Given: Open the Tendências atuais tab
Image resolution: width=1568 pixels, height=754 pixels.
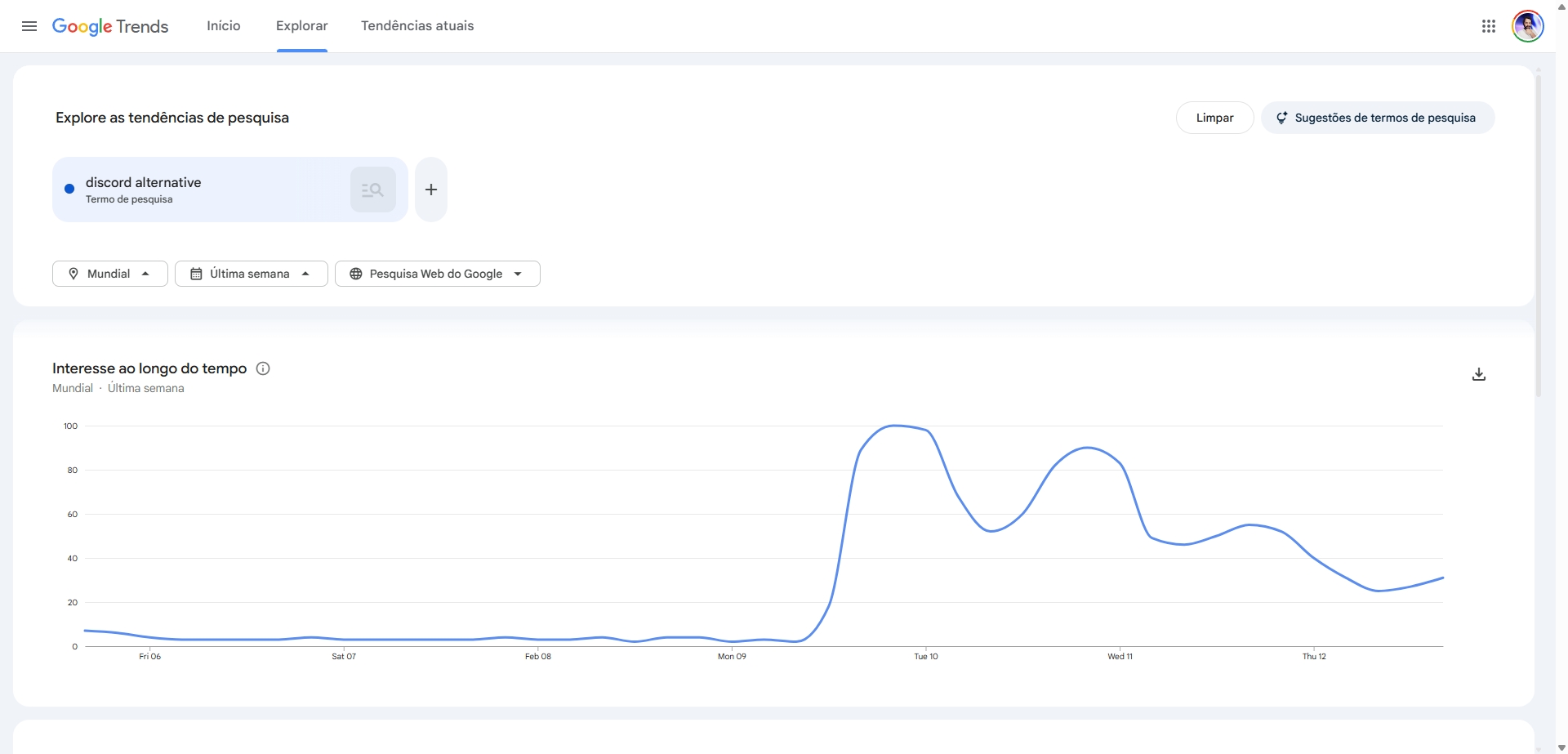Looking at the screenshot, I should (x=417, y=25).
